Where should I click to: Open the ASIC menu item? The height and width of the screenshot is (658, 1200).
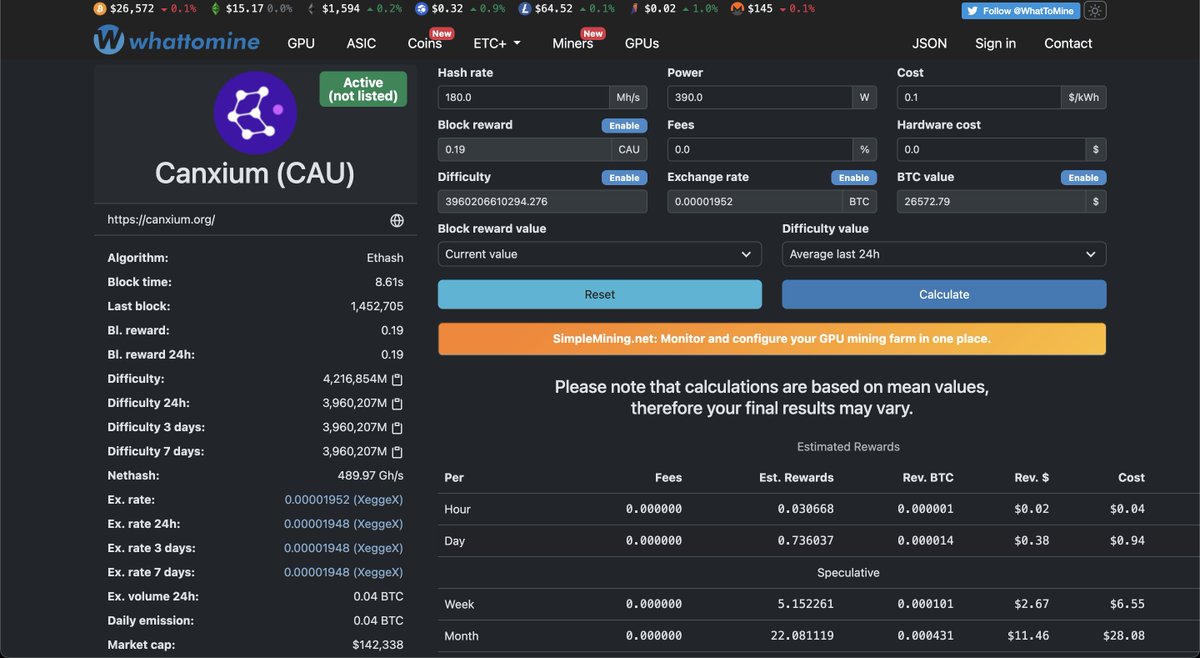361,43
